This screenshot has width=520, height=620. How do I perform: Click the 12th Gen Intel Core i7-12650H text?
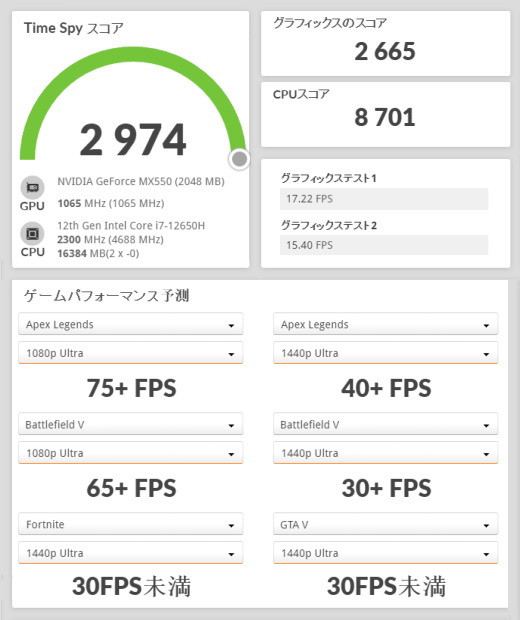(131, 225)
